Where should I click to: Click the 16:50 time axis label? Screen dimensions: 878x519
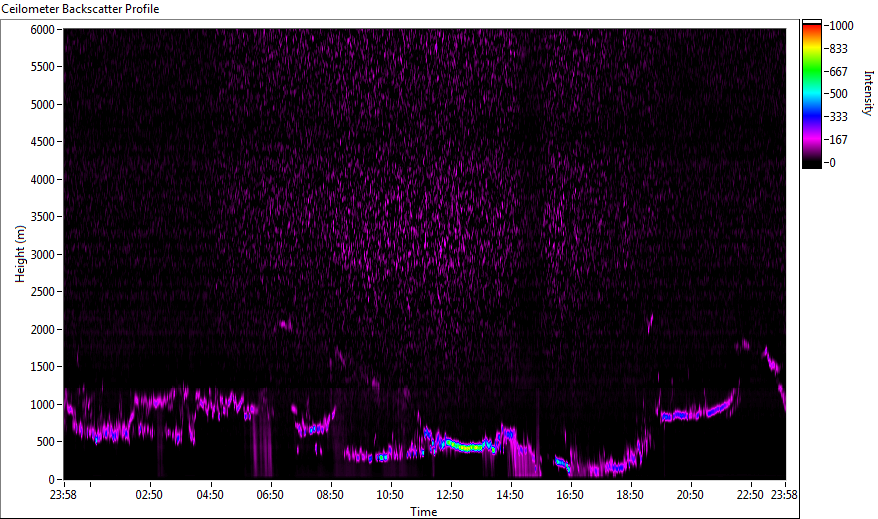(x=570, y=495)
